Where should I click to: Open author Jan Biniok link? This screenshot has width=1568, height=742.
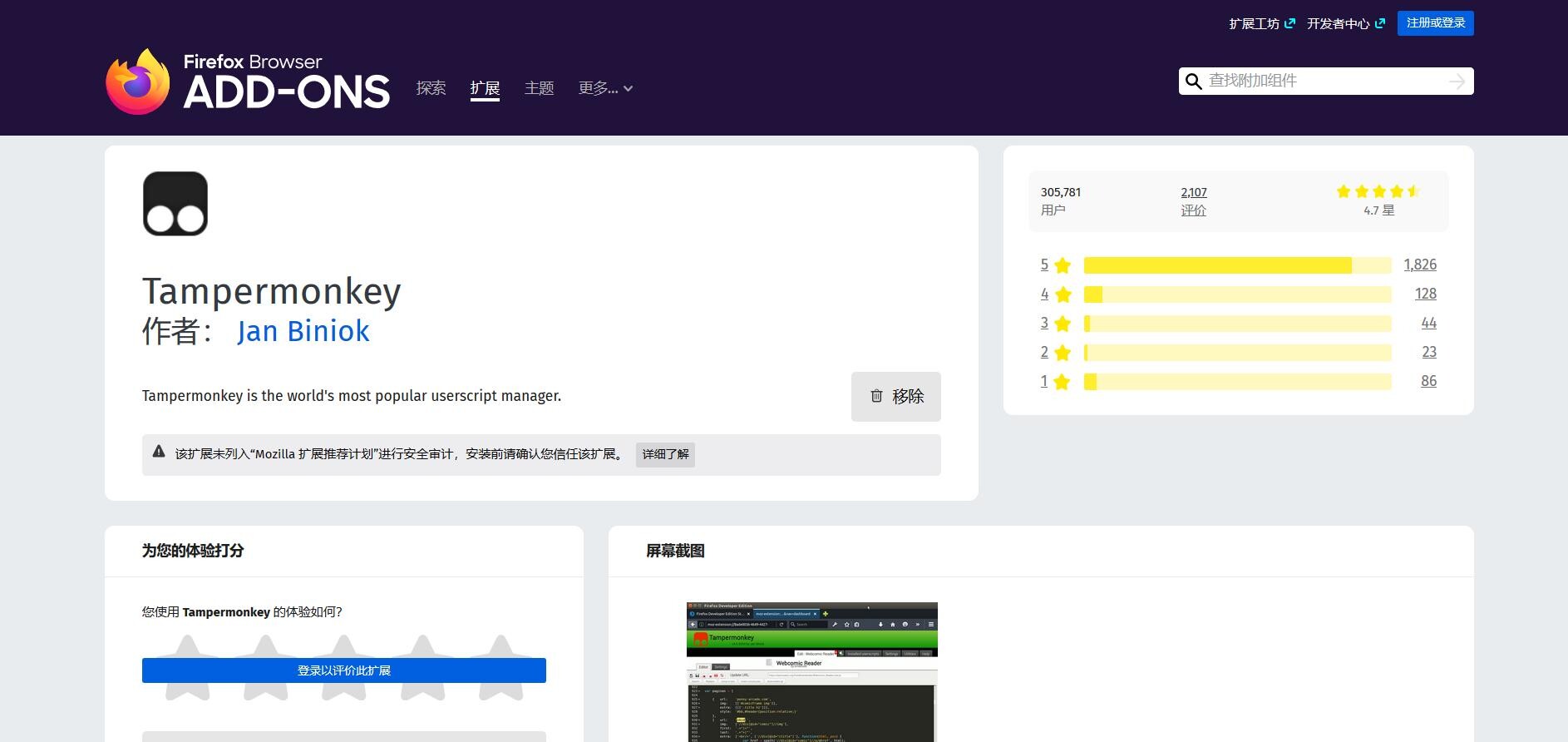[x=303, y=331]
